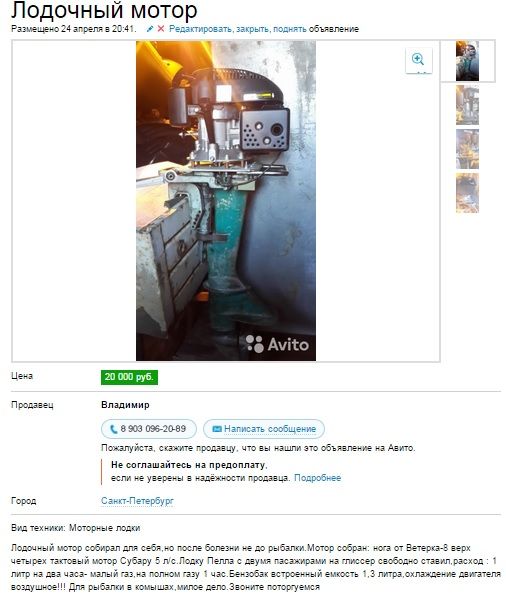Click the envelope message icon
506x607 pixels.
[x=217, y=429]
